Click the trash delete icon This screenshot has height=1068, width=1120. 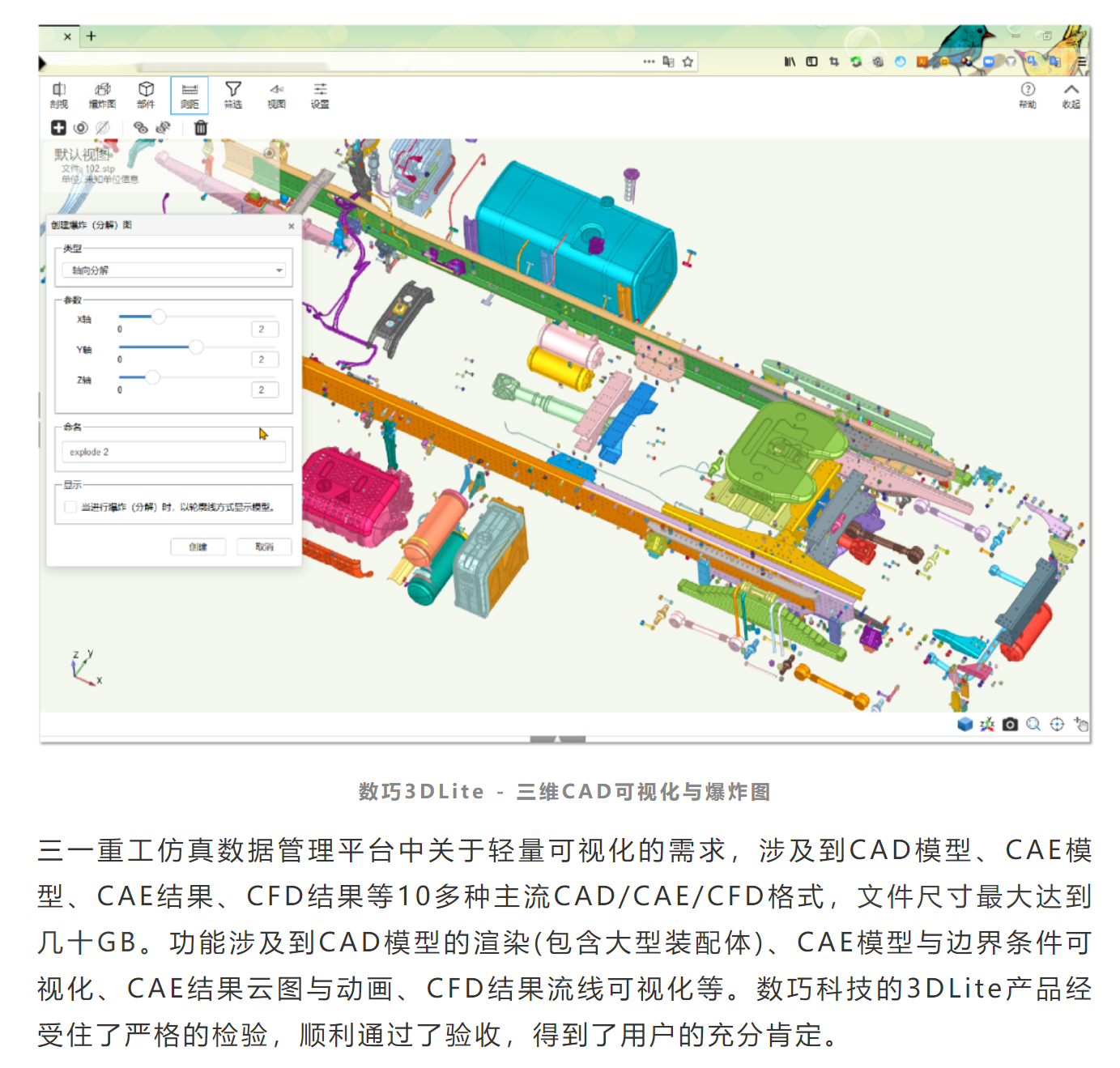(201, 128)
